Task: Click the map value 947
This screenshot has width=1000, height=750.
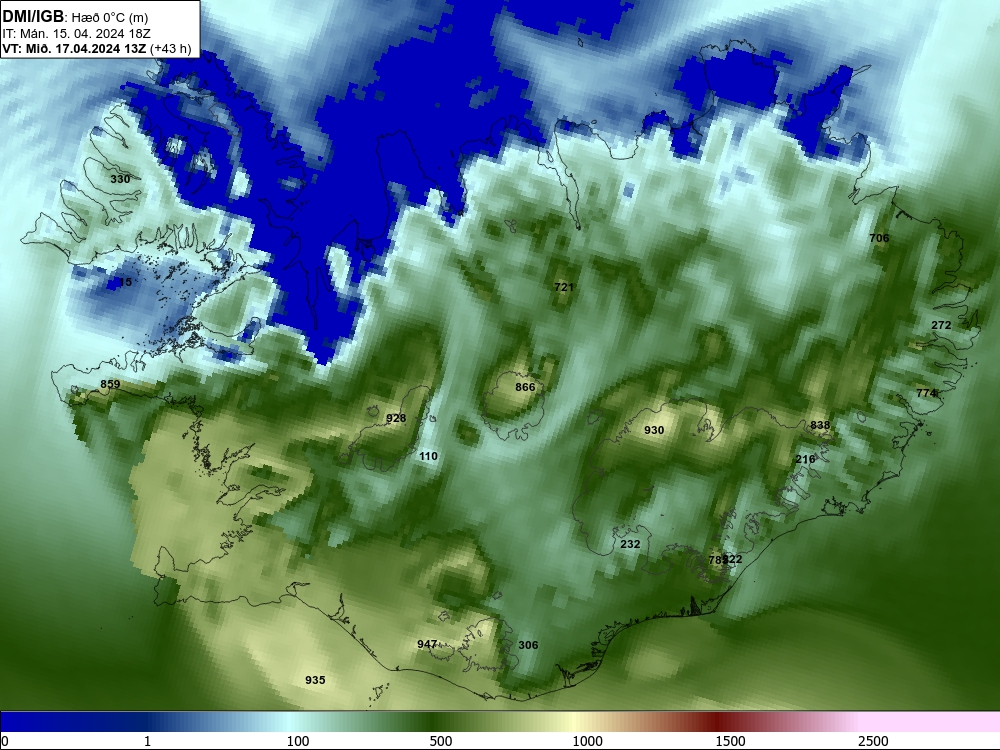Action: 427,645
